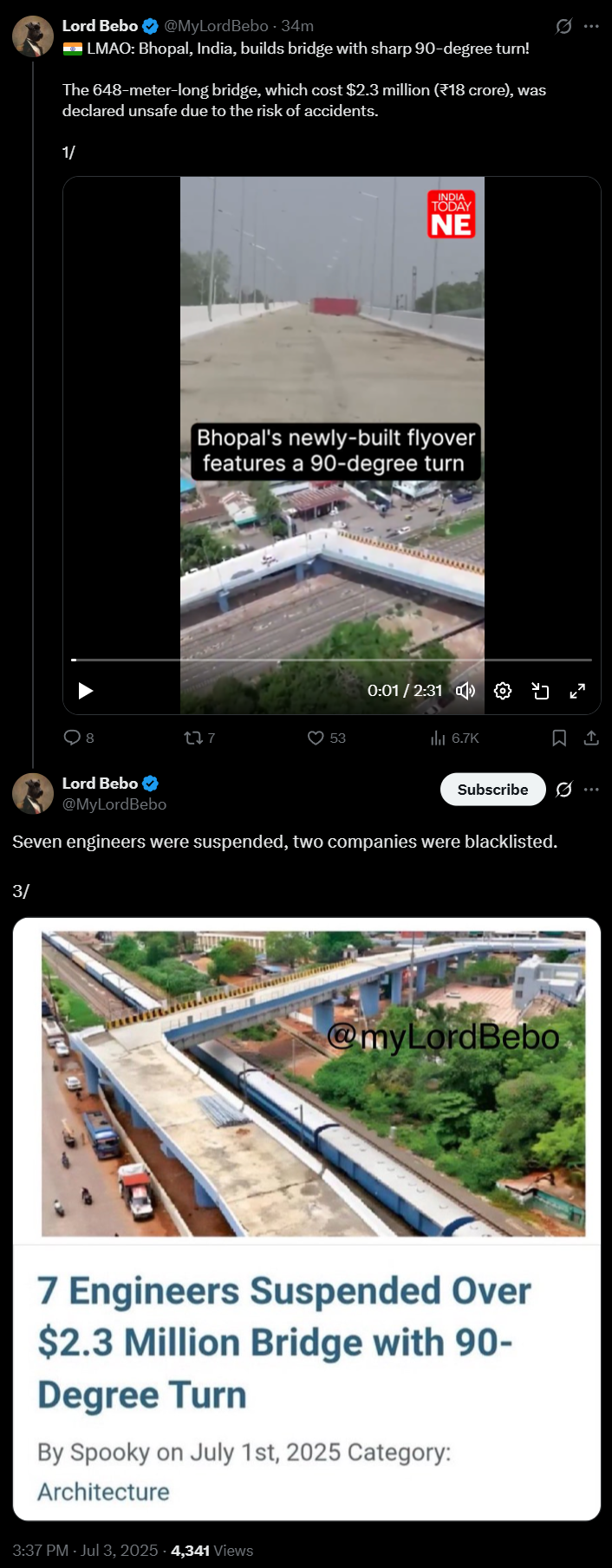Open @MyLordBebo handle on second post

(114, 804)
